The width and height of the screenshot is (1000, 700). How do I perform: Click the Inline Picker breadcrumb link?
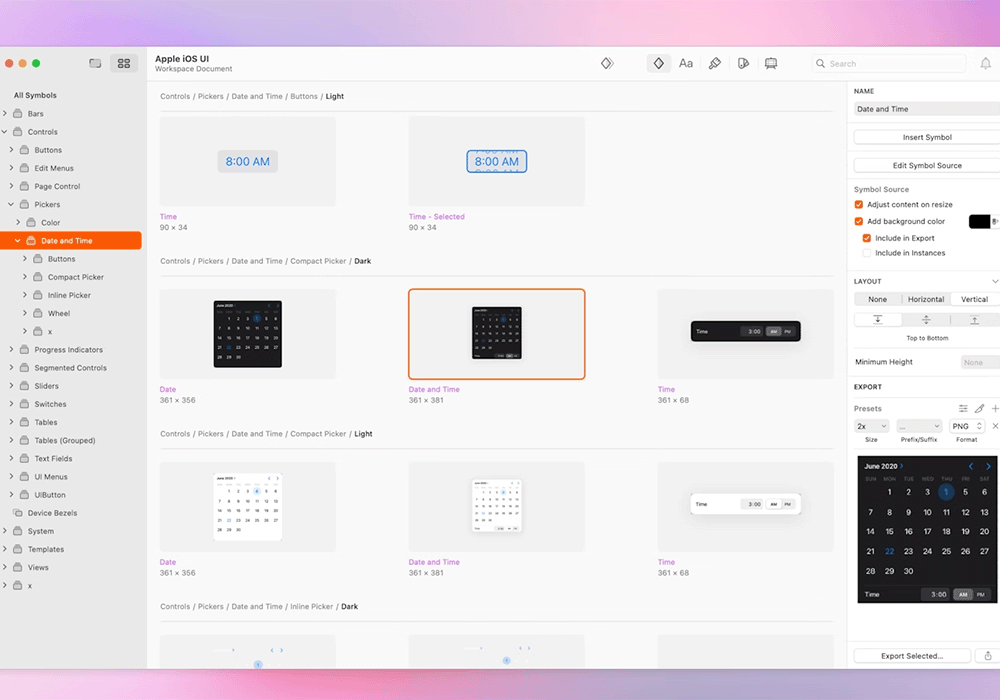click(x=312, y=606)
